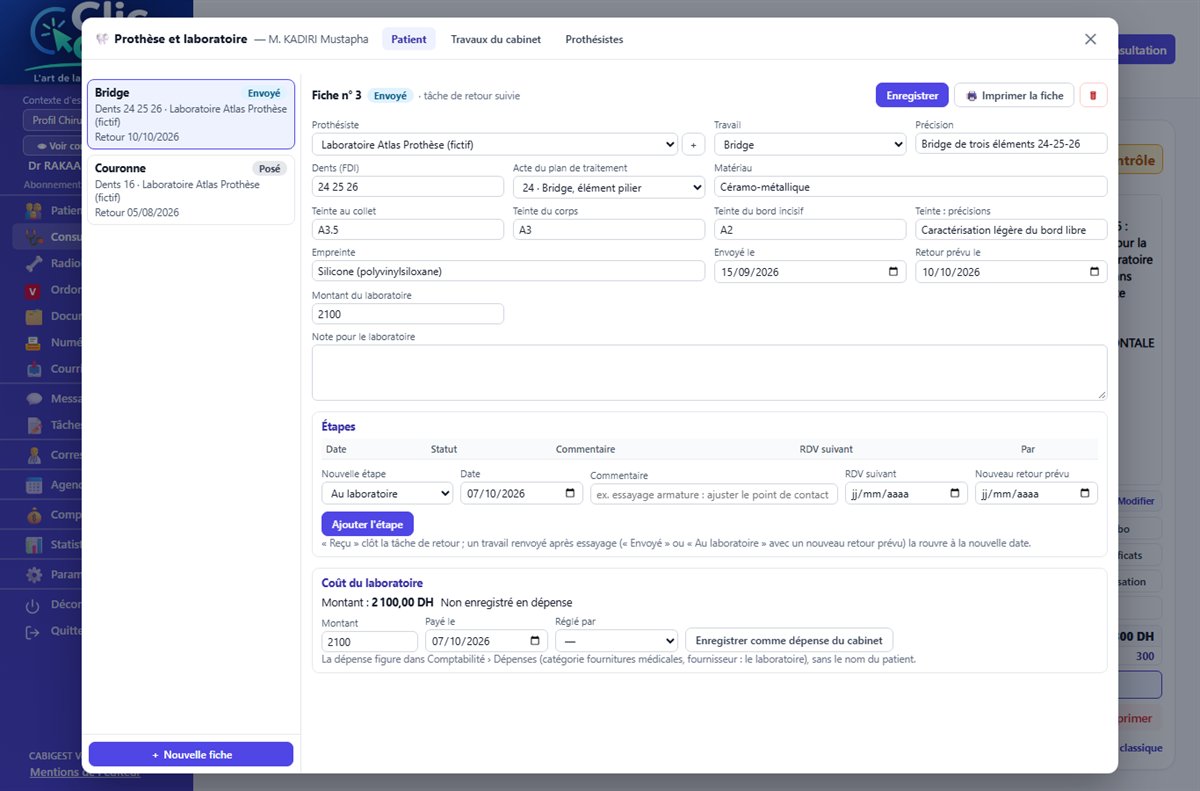
Task: Click into the Note pour le laboratoire text area
Action: (710, 373)
